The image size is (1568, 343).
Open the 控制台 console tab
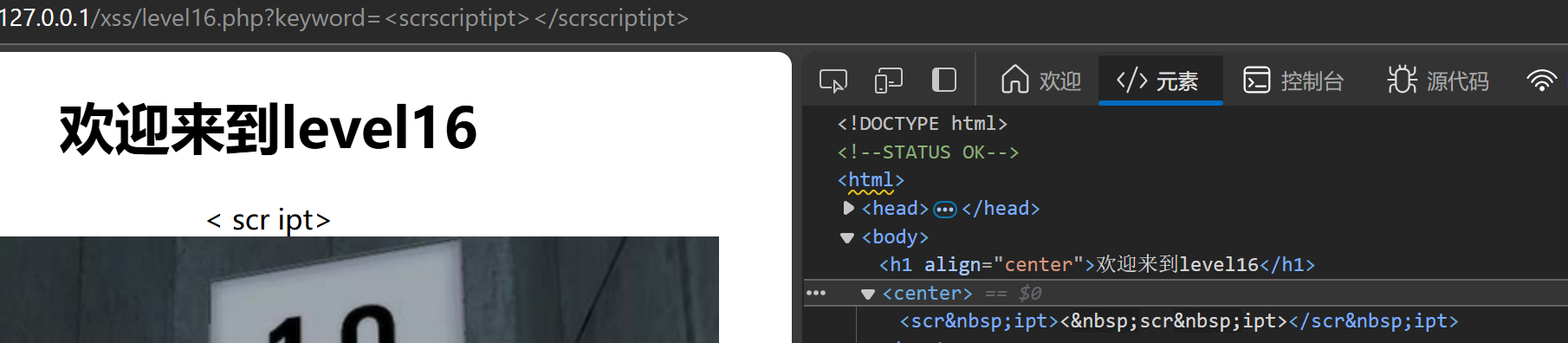click(1293, 81)
